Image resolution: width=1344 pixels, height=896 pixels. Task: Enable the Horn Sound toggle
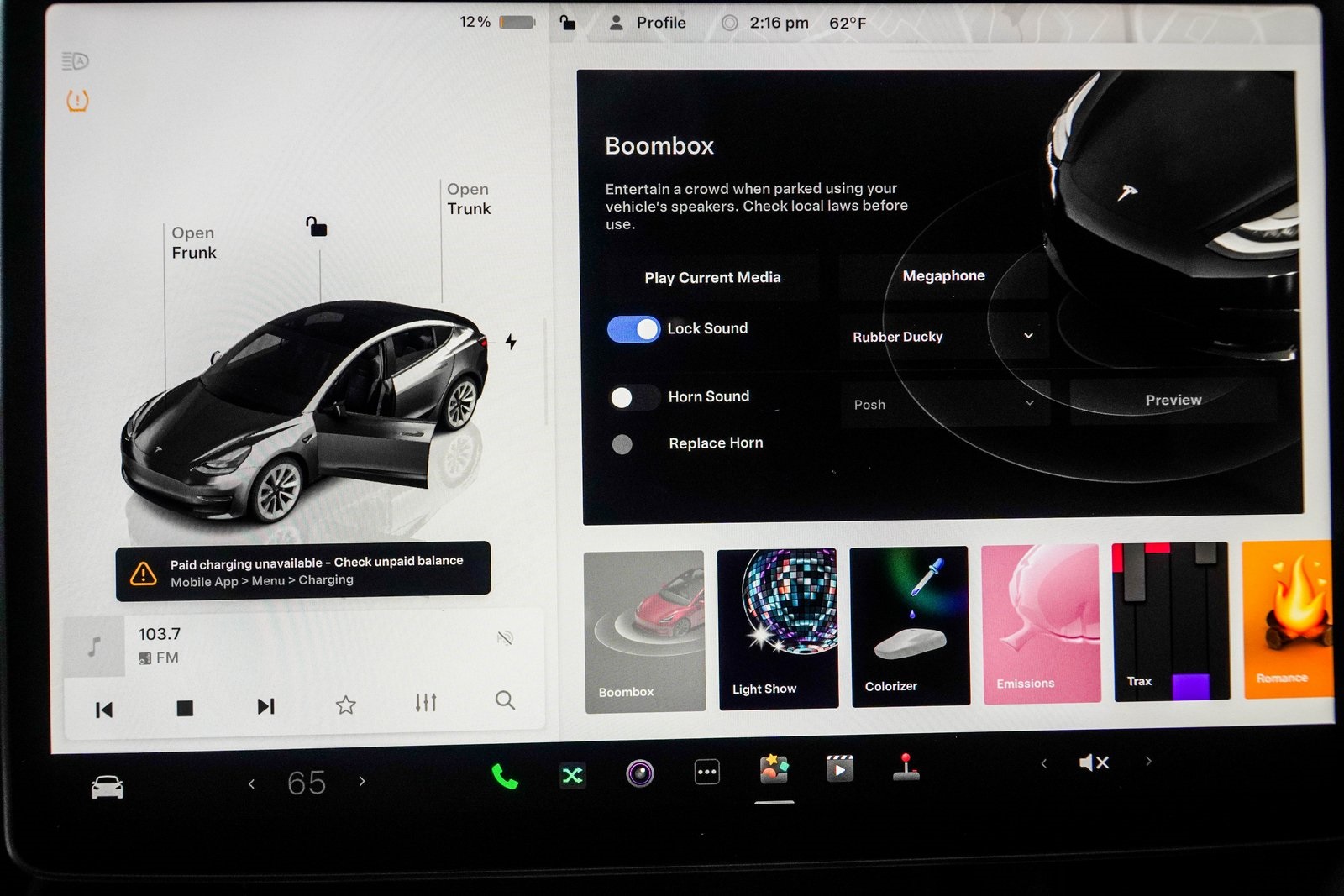pos(633,397)
